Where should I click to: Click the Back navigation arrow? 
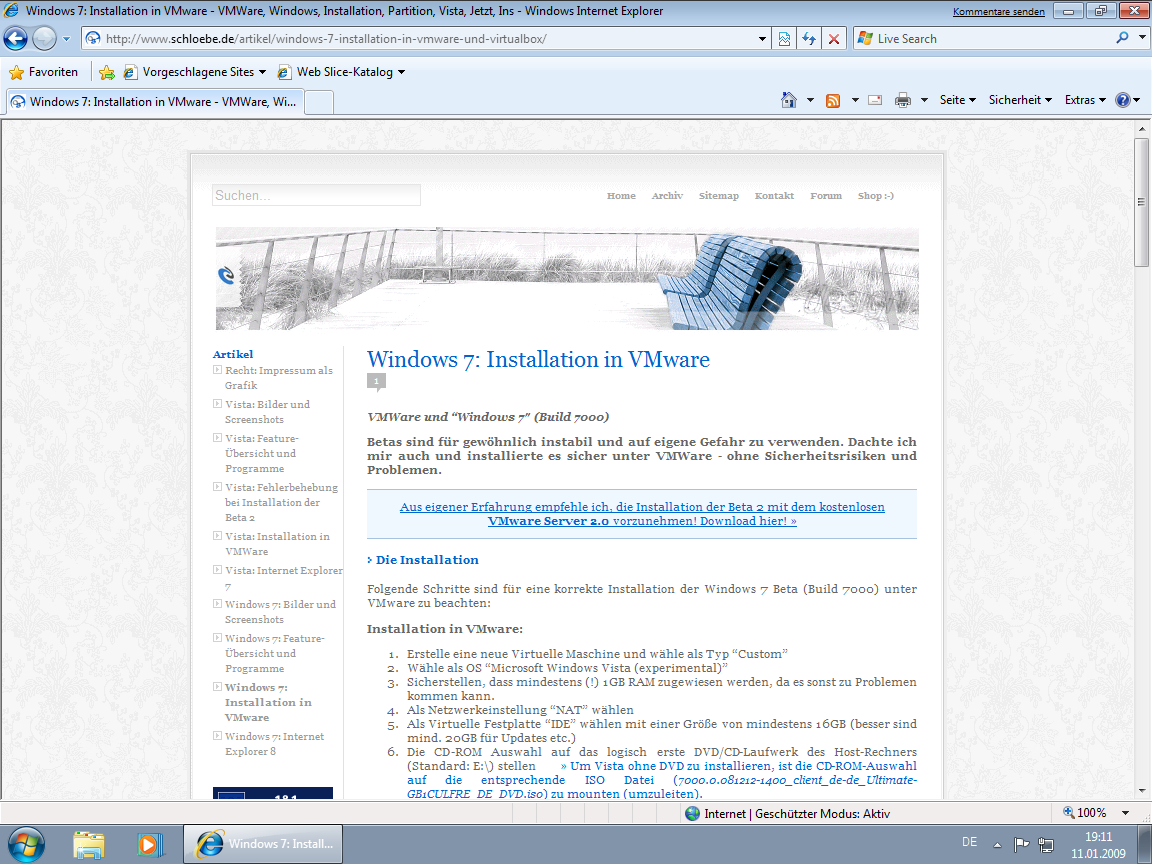pyautogui.click(x=16, y=39)
